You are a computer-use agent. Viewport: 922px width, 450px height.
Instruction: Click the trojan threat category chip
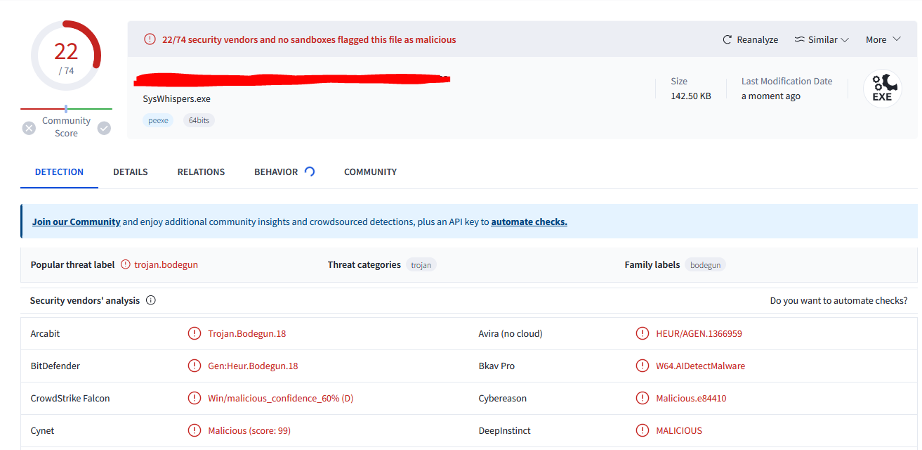tap(421, 265)
